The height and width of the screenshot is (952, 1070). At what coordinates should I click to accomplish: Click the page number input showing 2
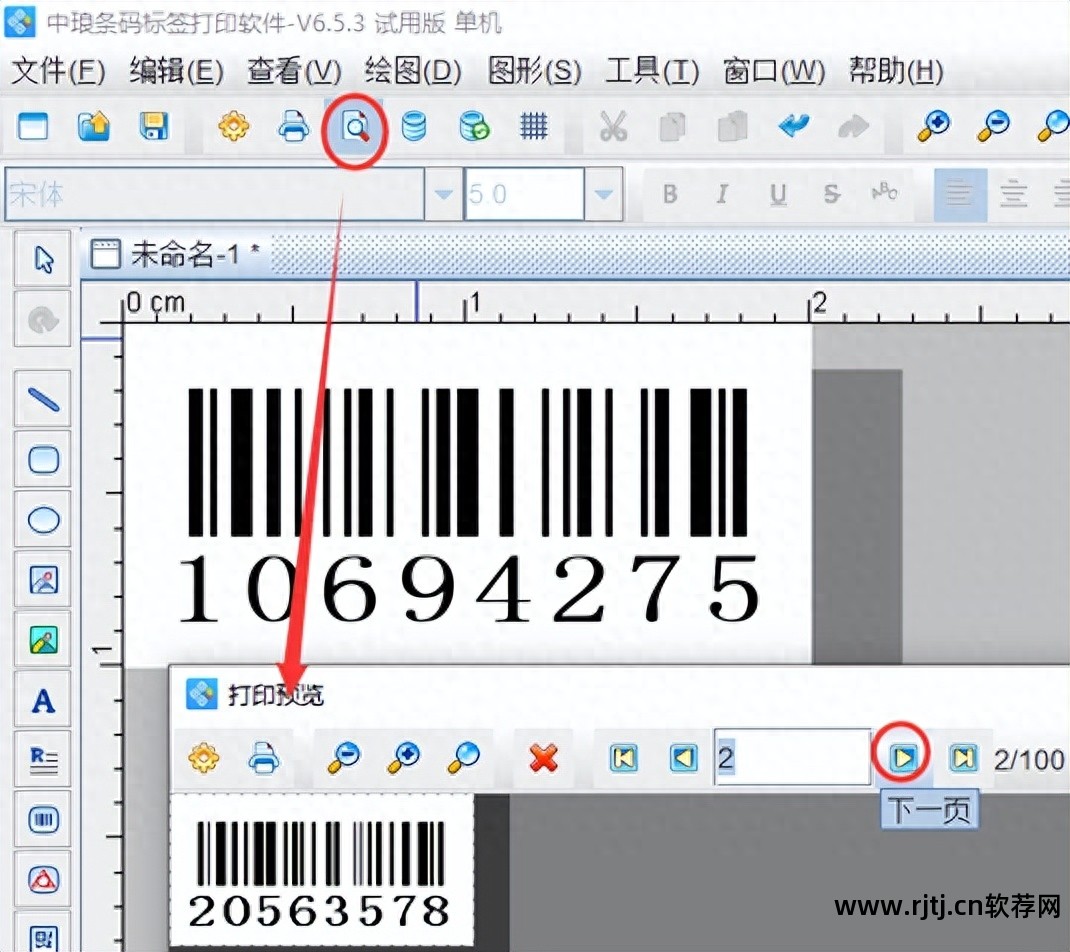click(790, 758)
